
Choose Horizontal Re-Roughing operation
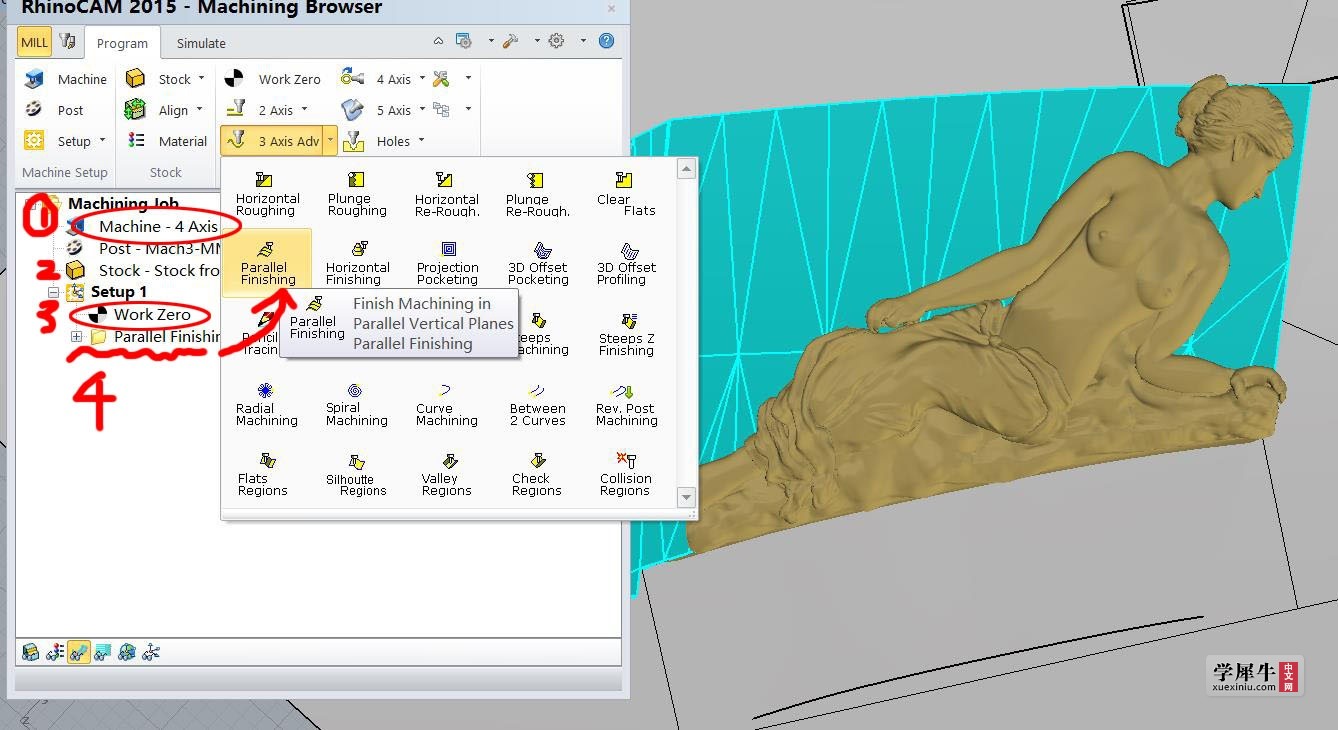point(446,194)
